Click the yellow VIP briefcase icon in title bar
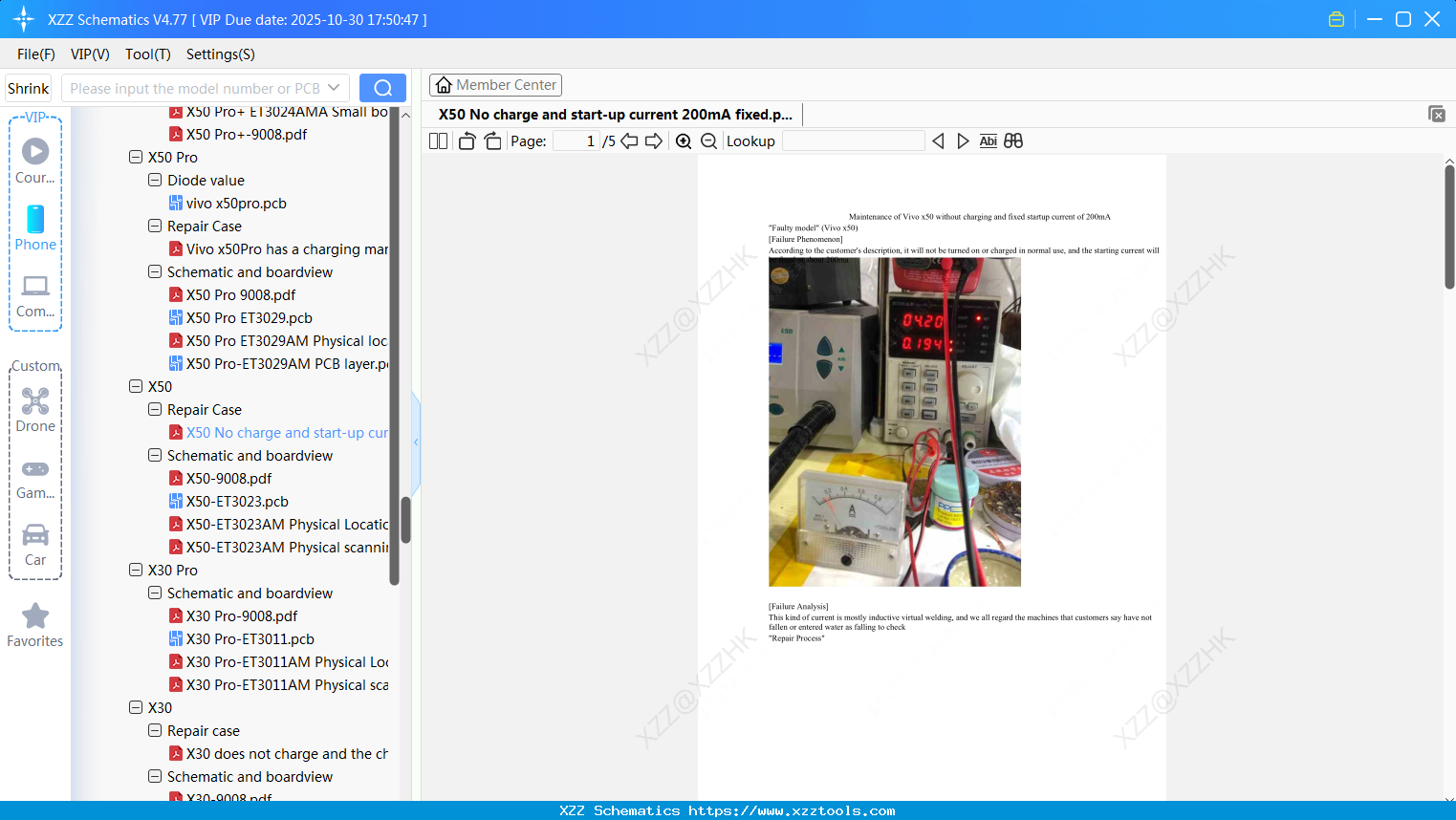 pos(1336,19)
